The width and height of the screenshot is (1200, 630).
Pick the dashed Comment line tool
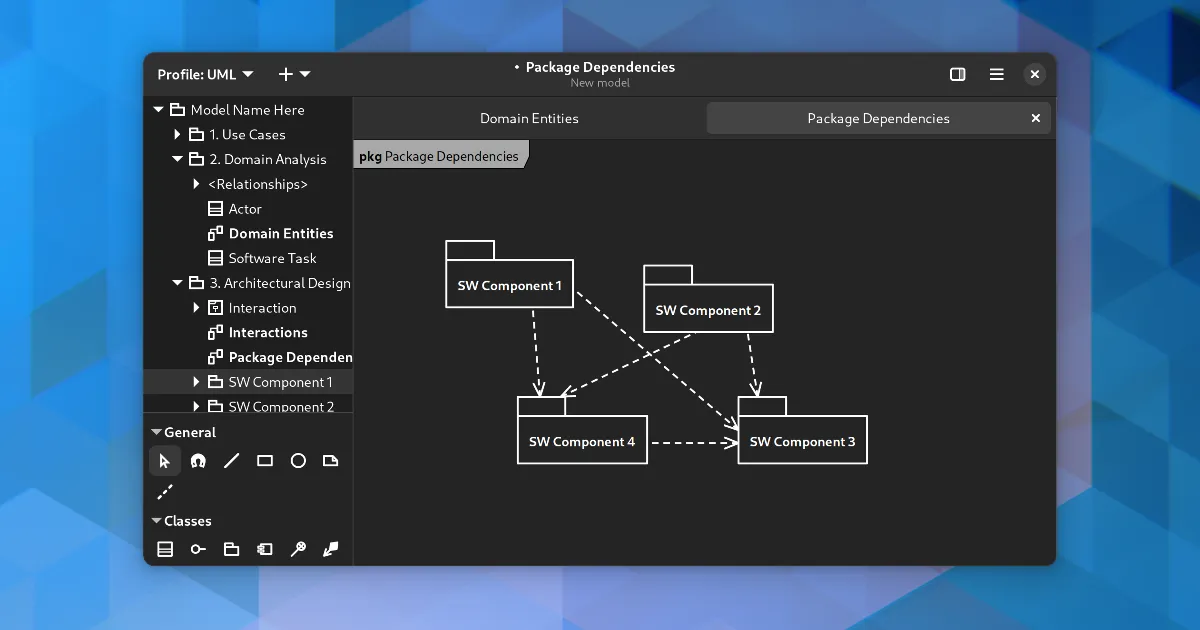coord(165,492)
